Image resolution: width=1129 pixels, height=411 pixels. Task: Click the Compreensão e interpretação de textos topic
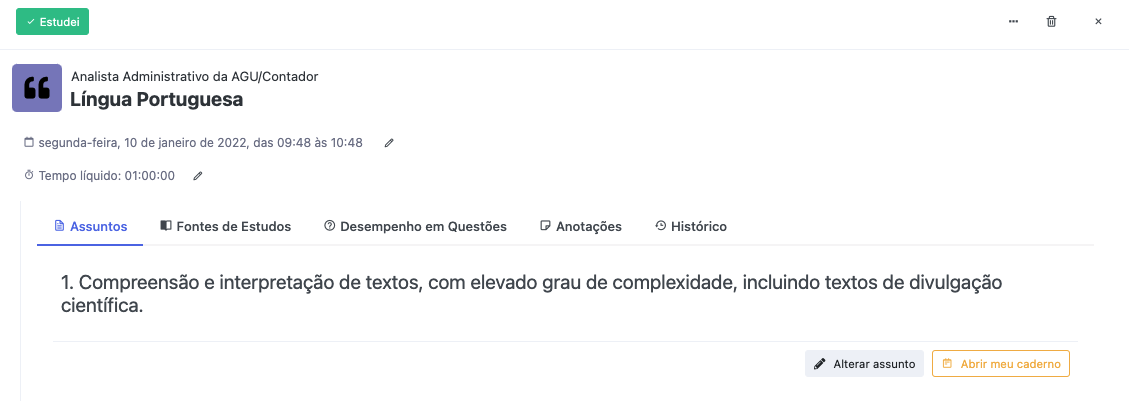(531, 294)
